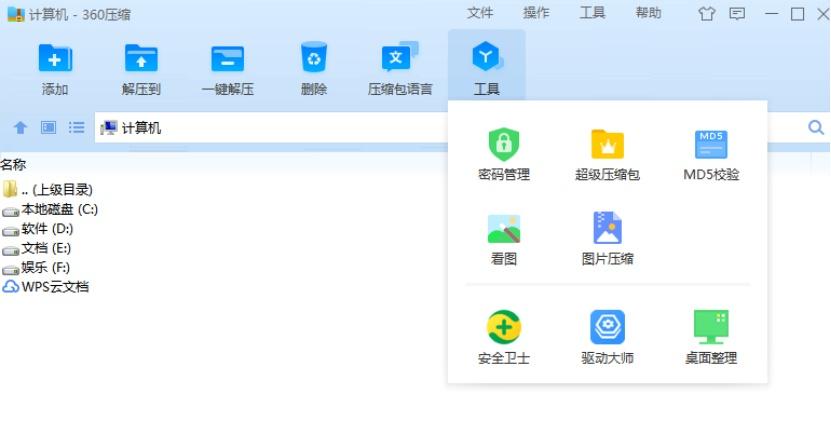Click the search magnifier icon

(x=816, y=127)
